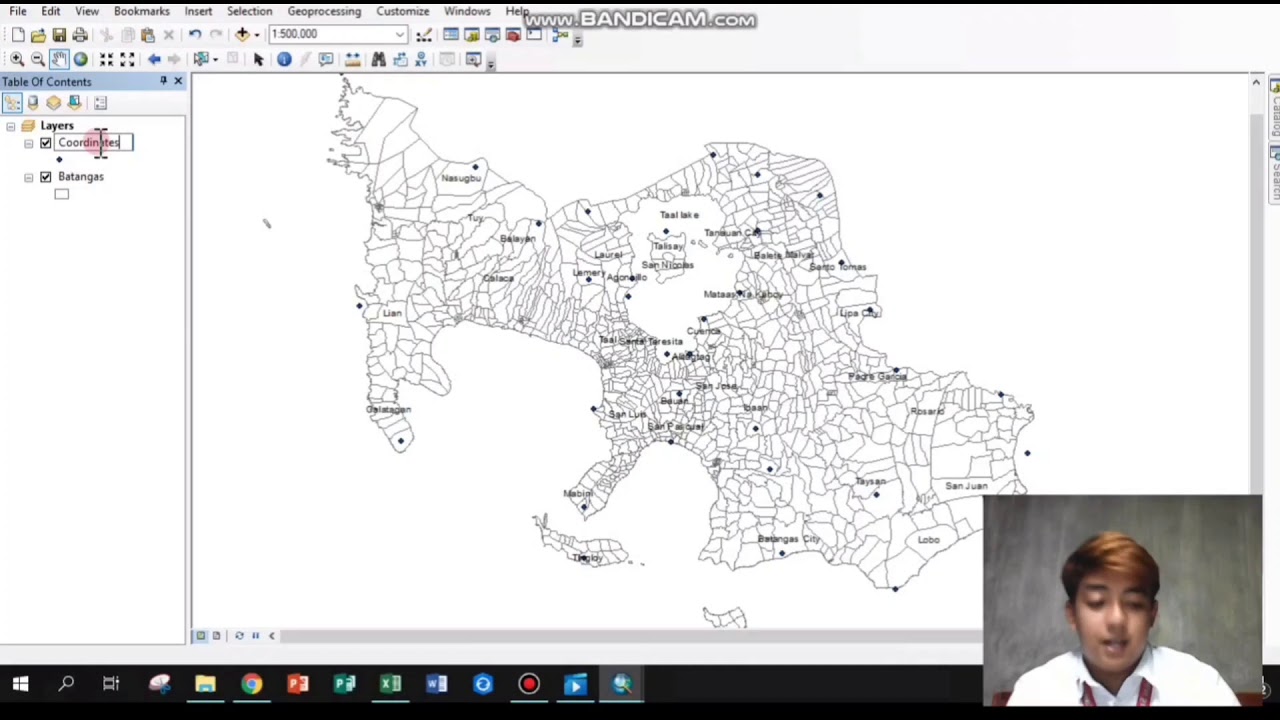Screen dimensions: 1280x720
Task: Expand Standard toolbar options arrow
Action: tap(577, 38)
